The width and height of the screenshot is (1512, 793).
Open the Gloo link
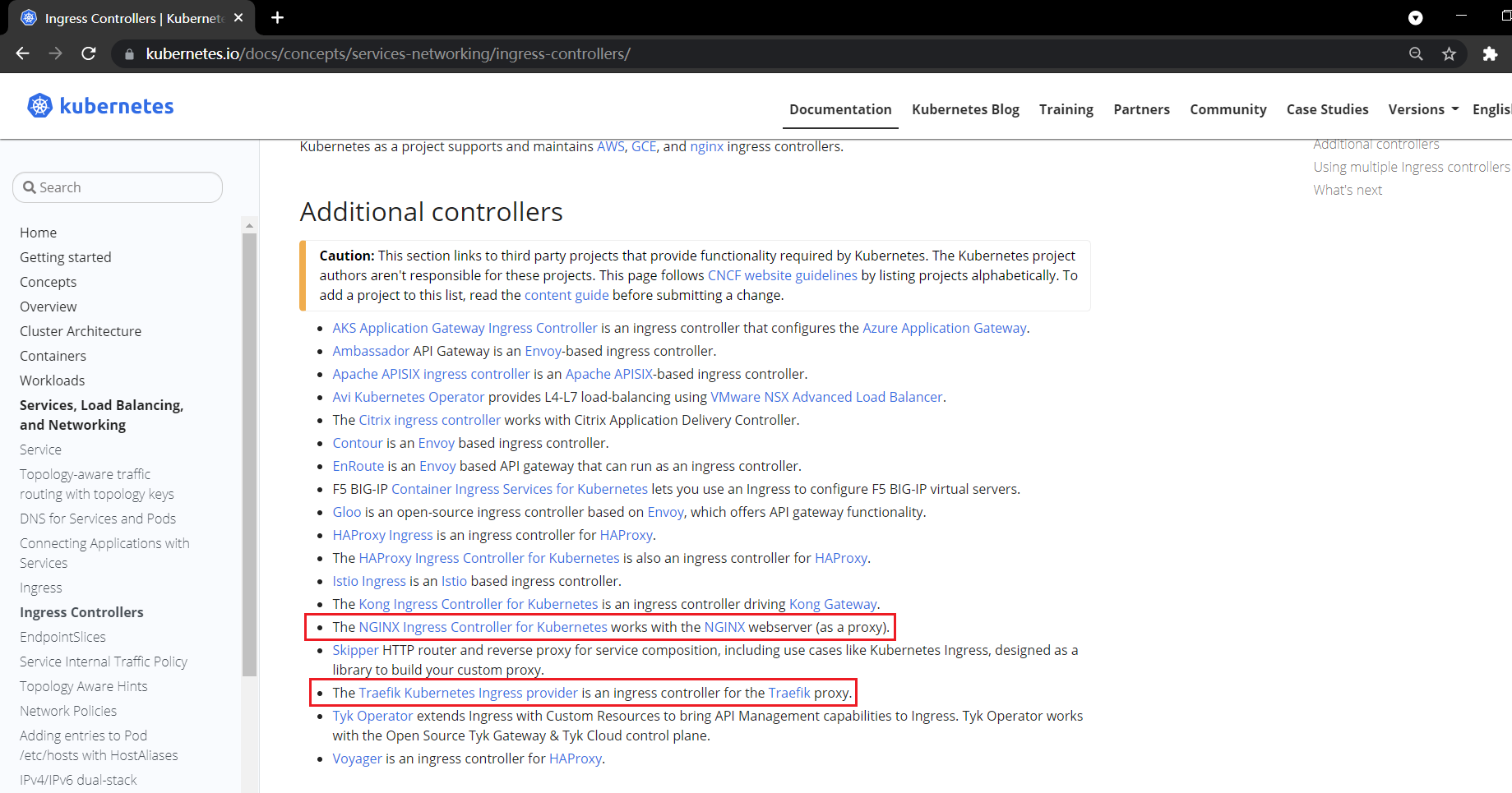pos(346,512)
